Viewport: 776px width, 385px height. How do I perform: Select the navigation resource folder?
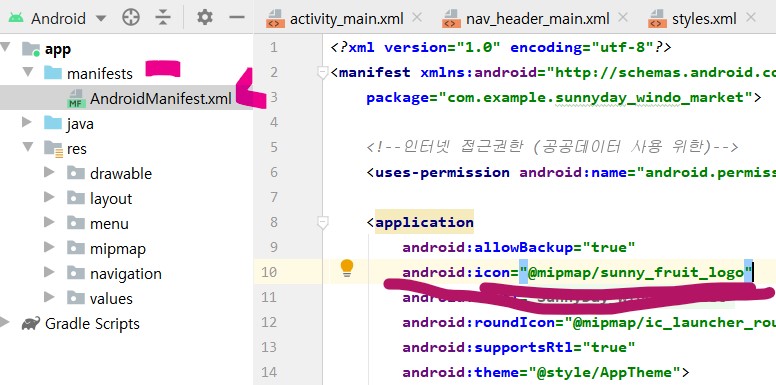coord(126,274)
